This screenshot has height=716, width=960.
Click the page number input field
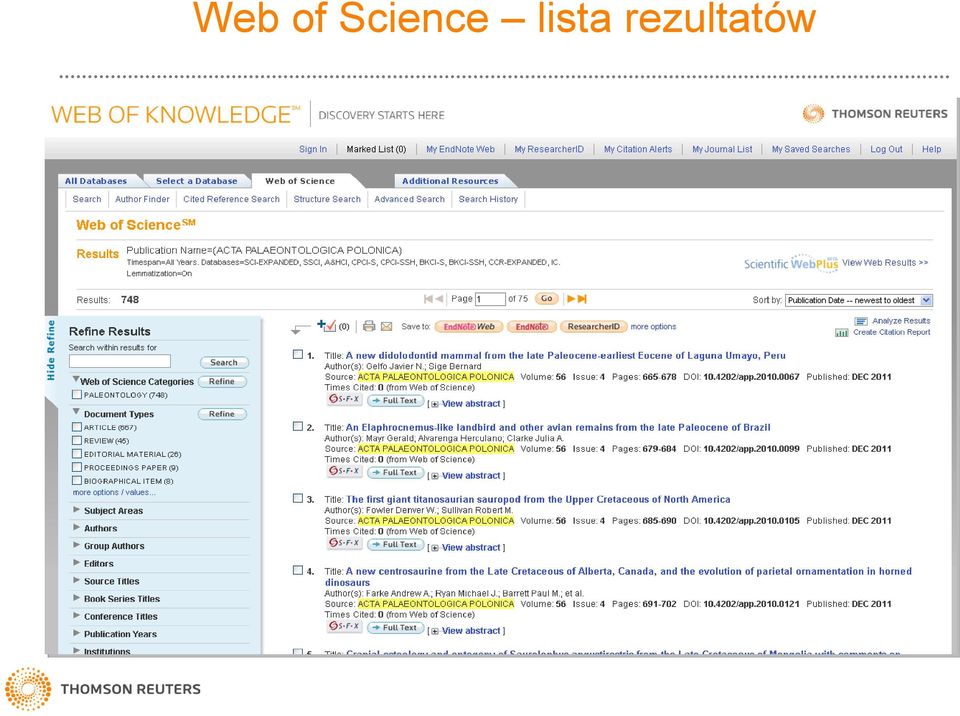coord(490,299)
